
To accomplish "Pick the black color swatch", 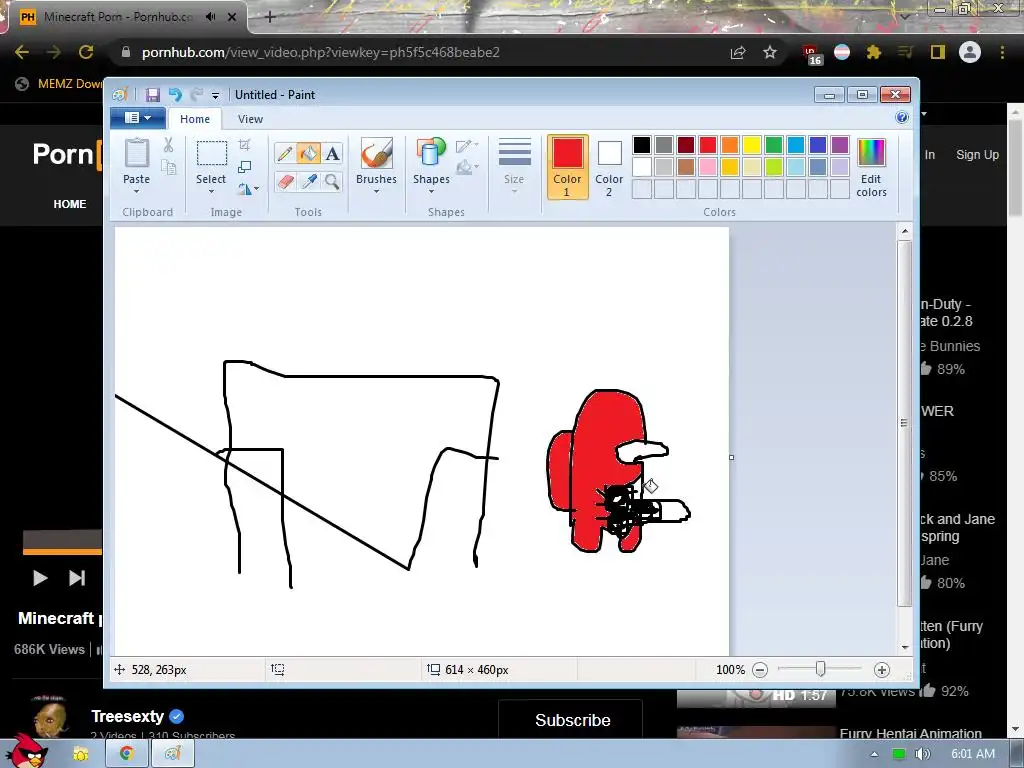I will pos(642,145).
